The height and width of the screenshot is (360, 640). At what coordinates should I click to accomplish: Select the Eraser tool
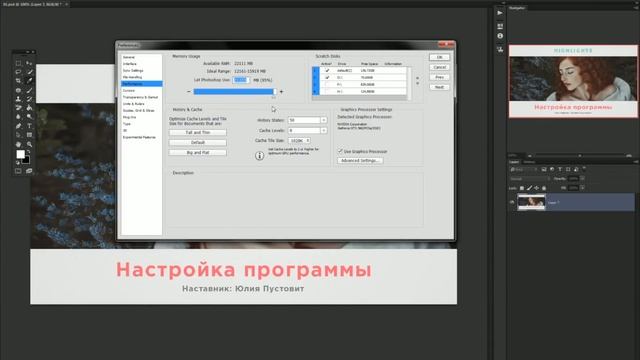coord(18,108)
